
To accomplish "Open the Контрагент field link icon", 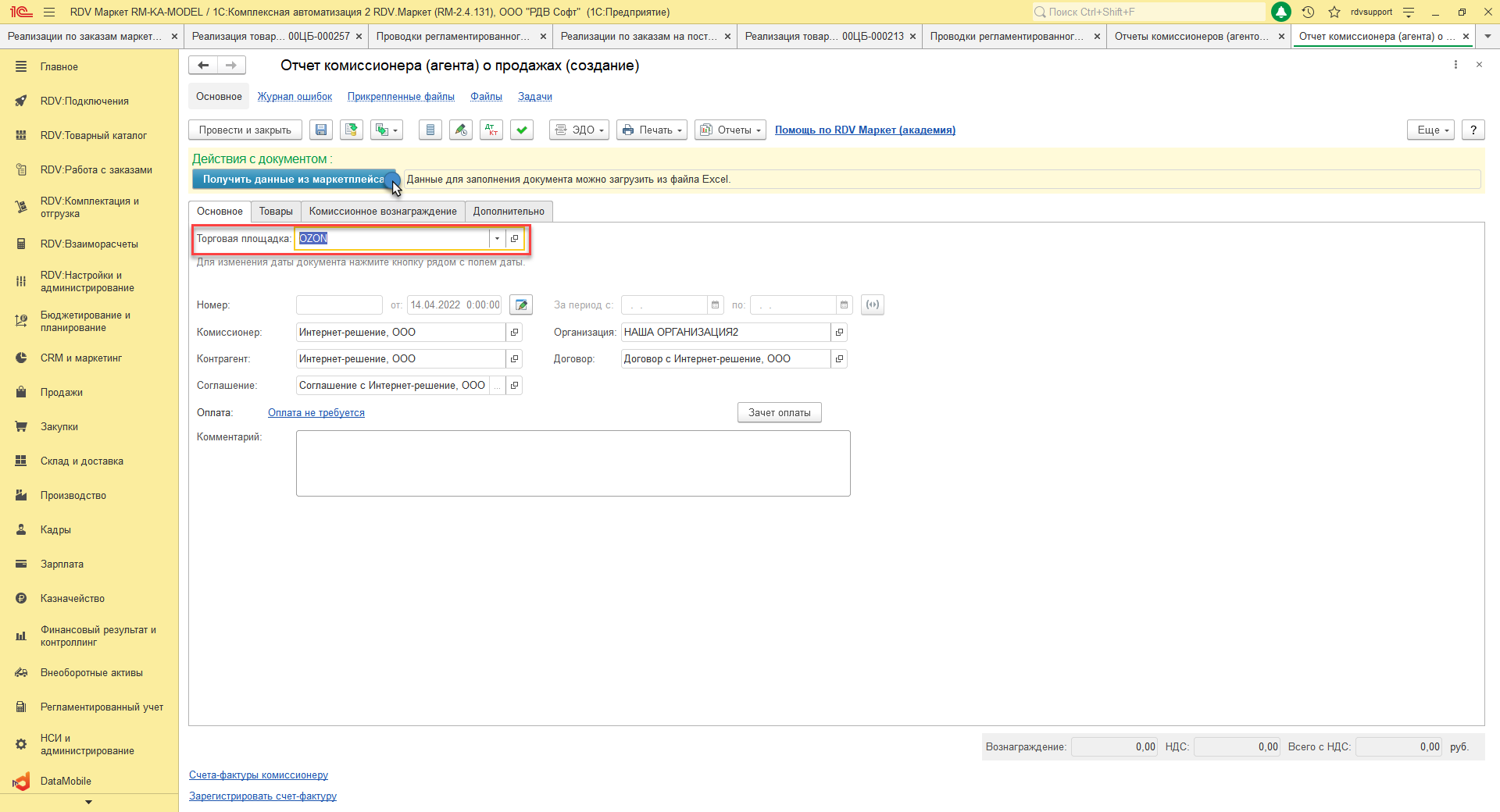I will (514, 359).
